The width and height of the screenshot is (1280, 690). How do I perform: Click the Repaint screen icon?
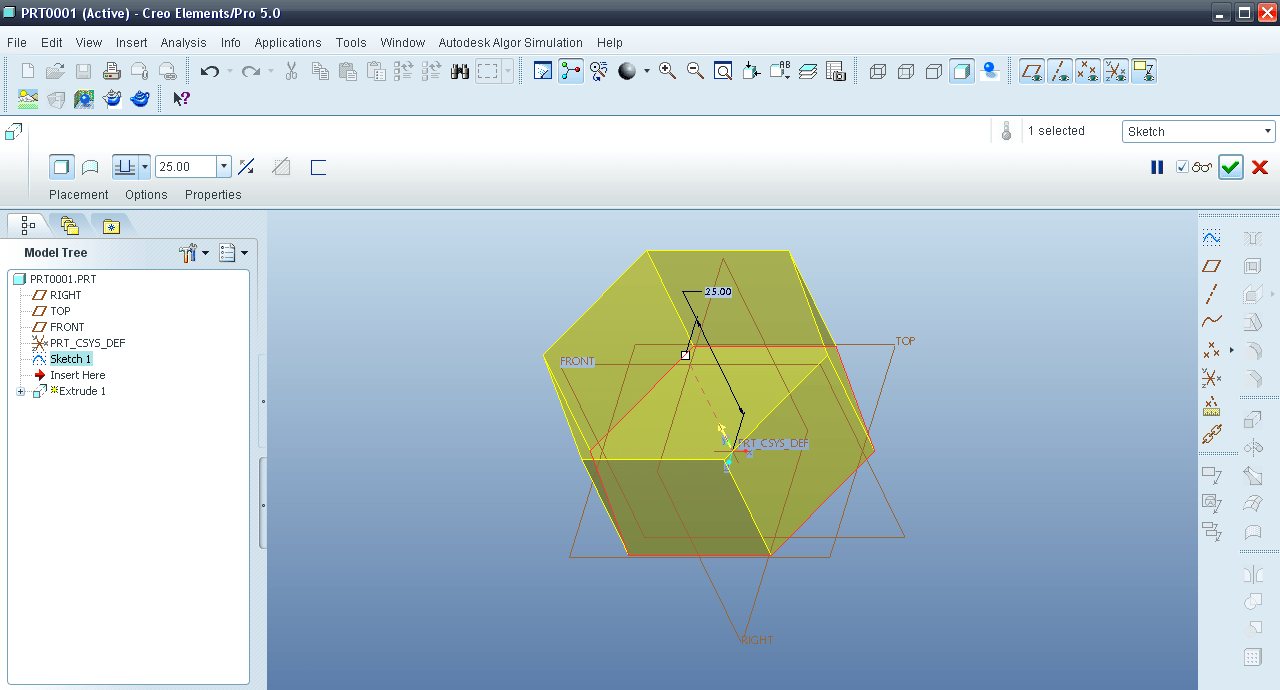coord(543,71)
